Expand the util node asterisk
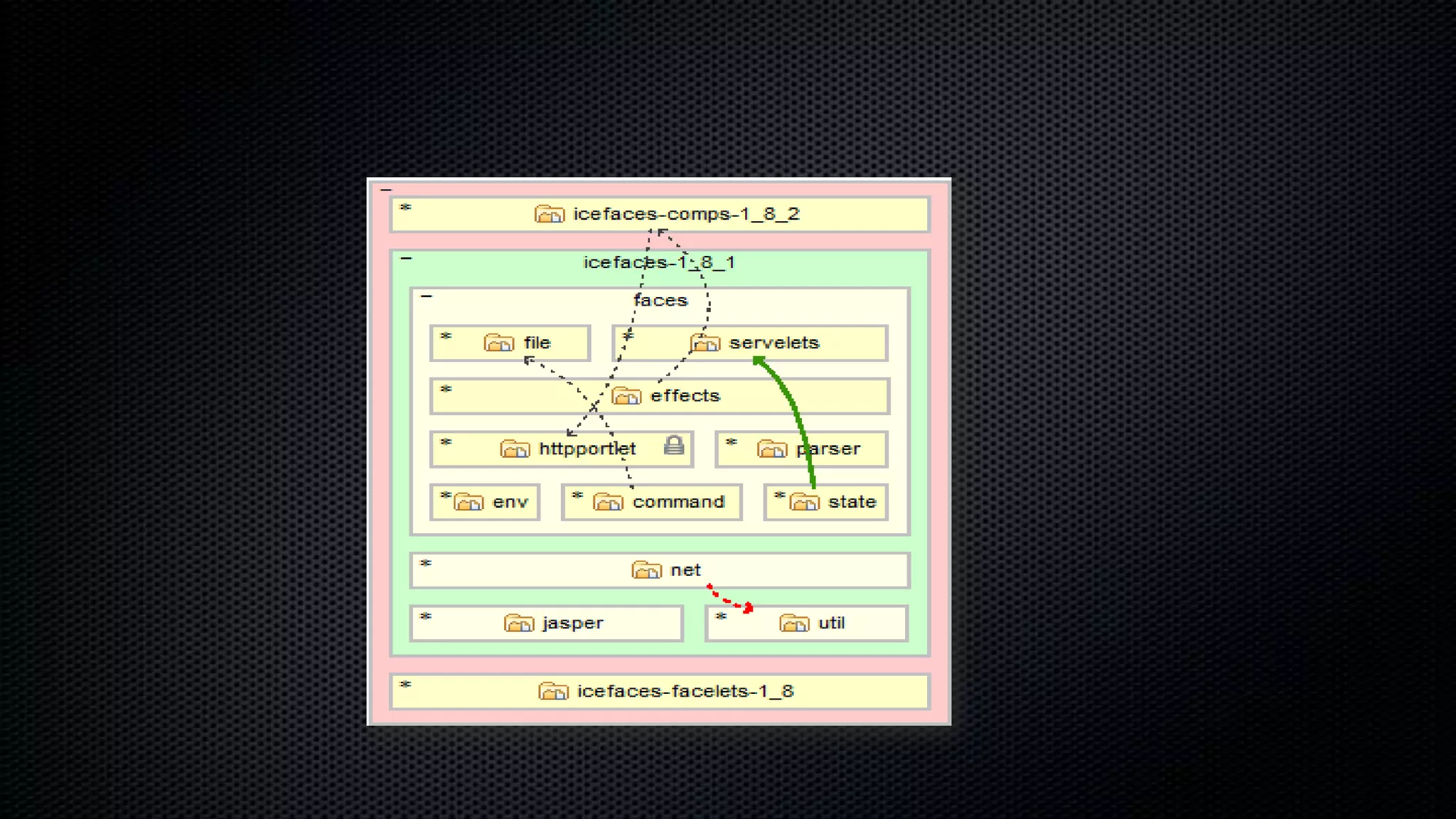 click(x=721, y=618)
